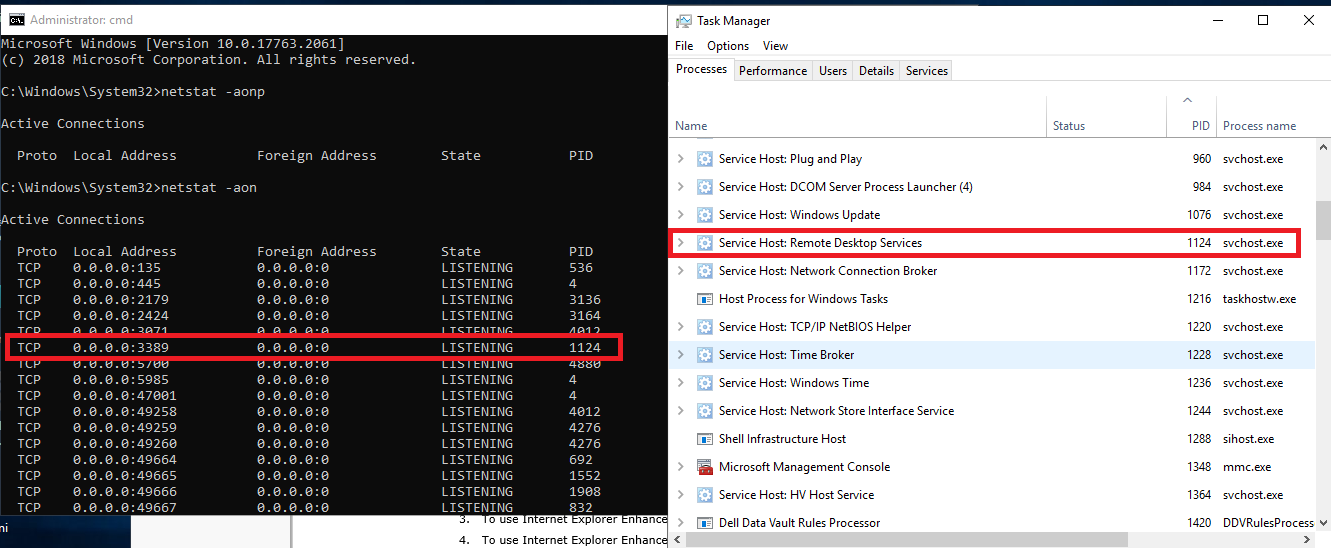Select Dell Data Vault Rules Processor row

click(992, 523)
